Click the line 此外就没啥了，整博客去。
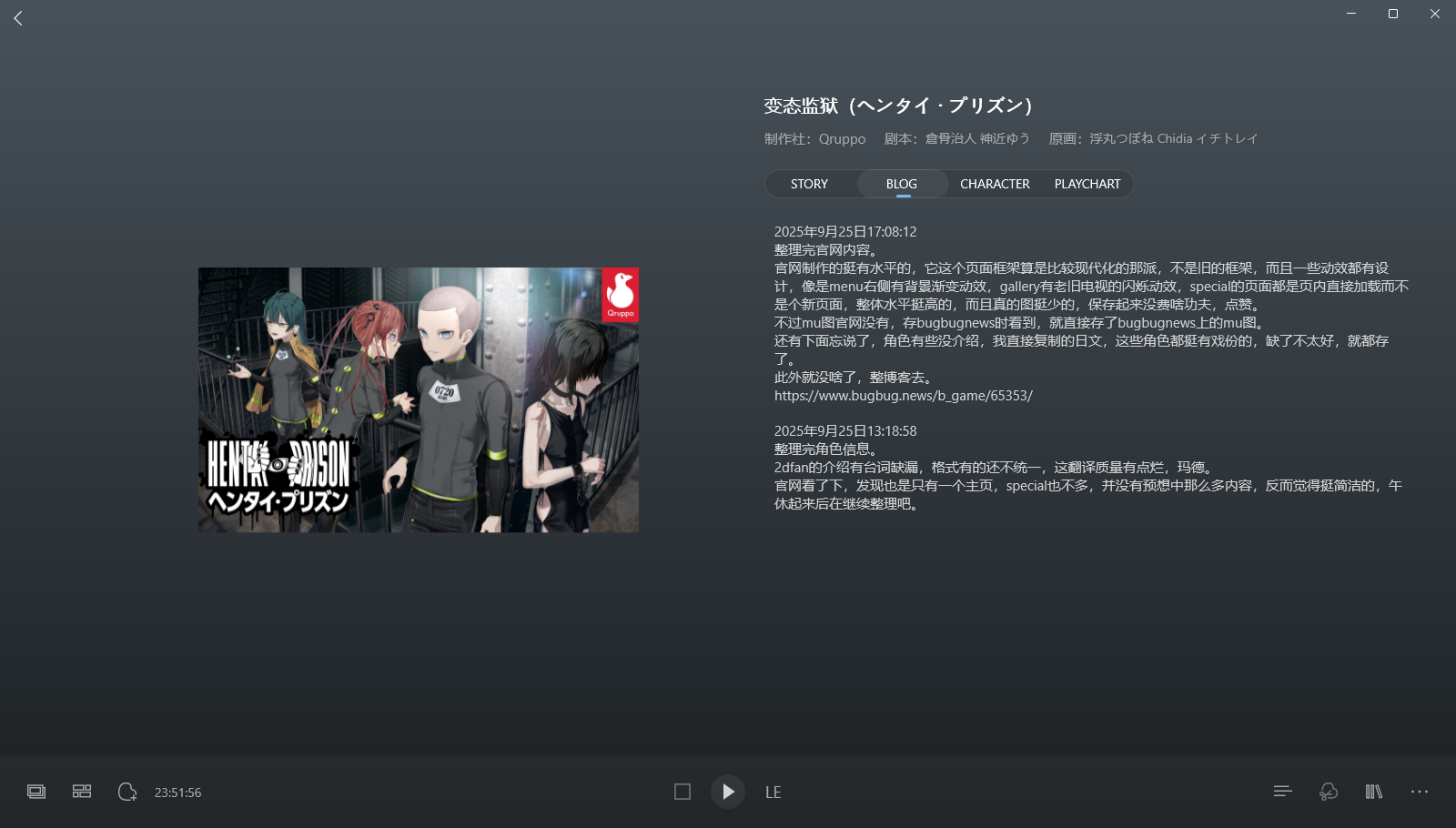Screen dimensions: 1456x828 (x=855, y=378)
